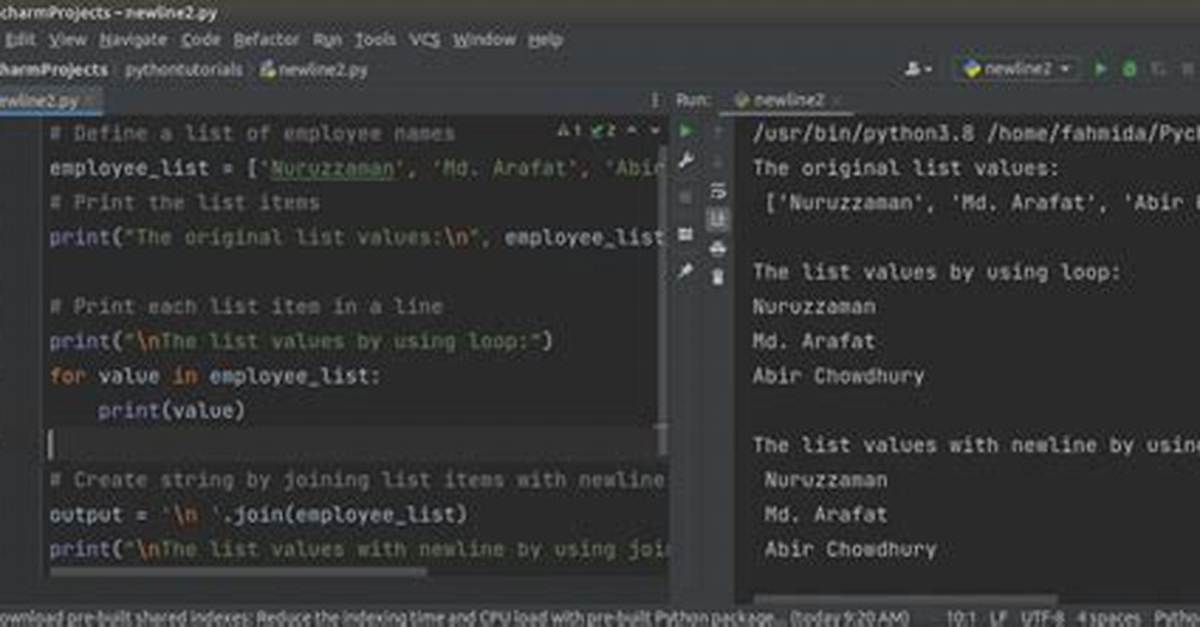The height and width of the screenshot is (627, 1200).
Task: Open the Tools menu
Action: click(375, 40)
